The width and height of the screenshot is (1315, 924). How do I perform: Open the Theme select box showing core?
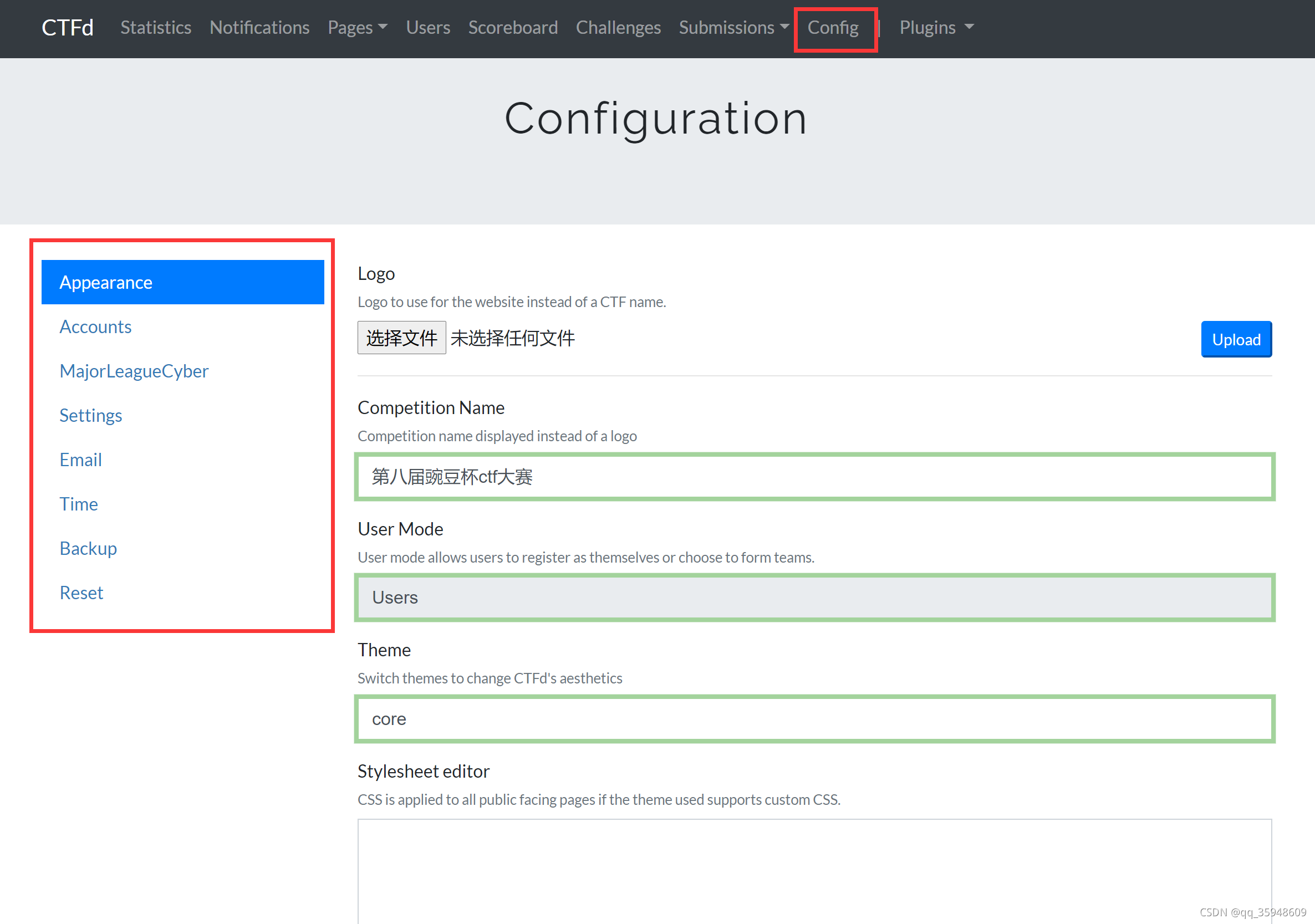click(814, 719)
